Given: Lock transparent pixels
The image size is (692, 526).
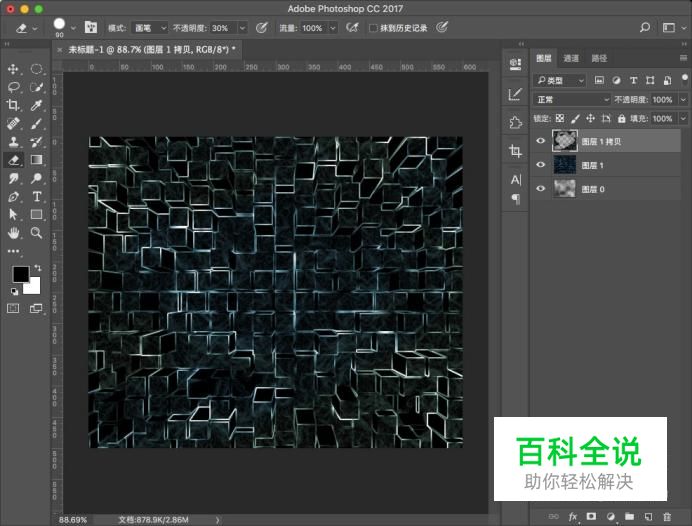Looking at the screenshot, I should tap(560, 118).
